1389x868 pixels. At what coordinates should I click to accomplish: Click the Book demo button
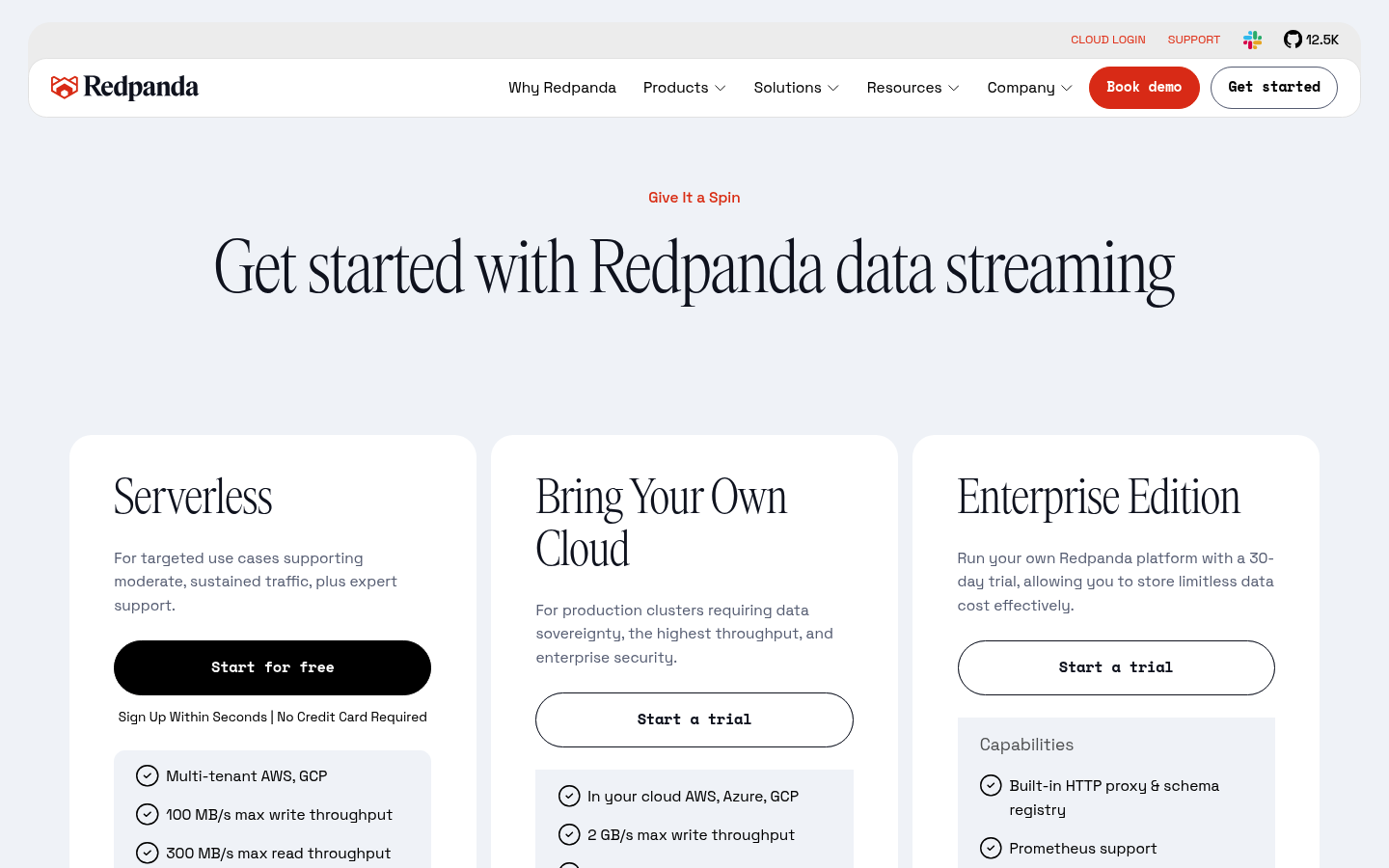1144,88
